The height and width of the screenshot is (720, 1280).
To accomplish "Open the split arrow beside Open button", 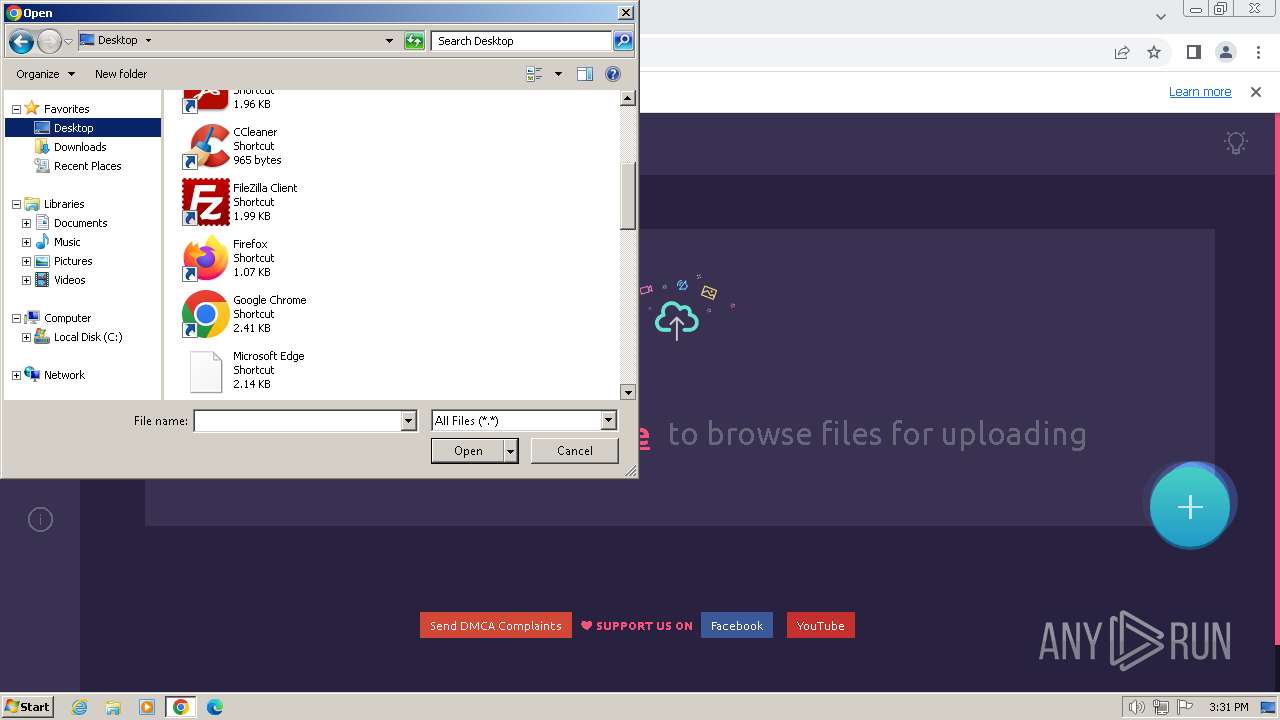I will tap(511, 451).
